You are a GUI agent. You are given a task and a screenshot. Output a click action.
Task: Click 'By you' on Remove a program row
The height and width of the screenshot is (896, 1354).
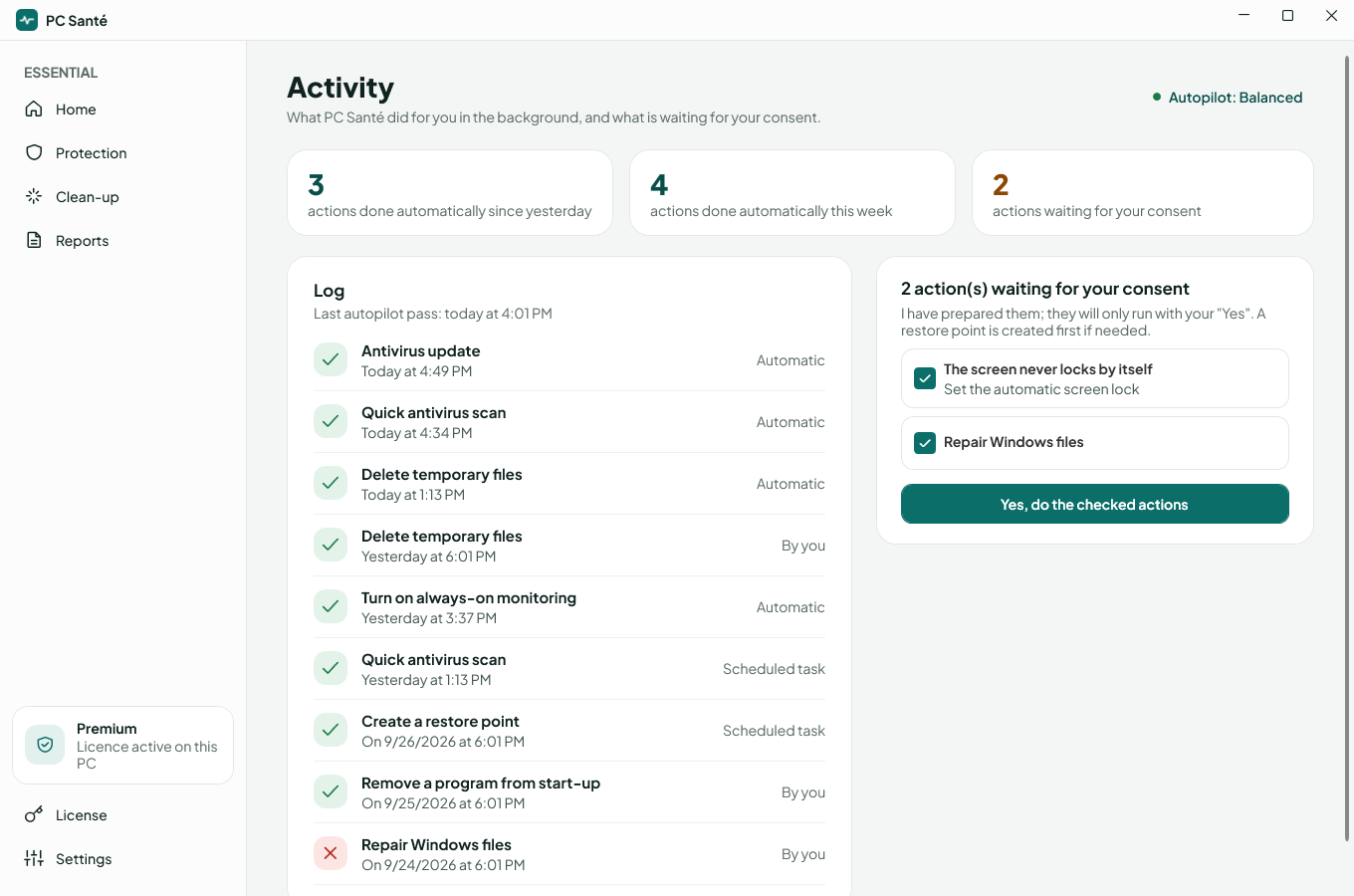tap(803, 792)
